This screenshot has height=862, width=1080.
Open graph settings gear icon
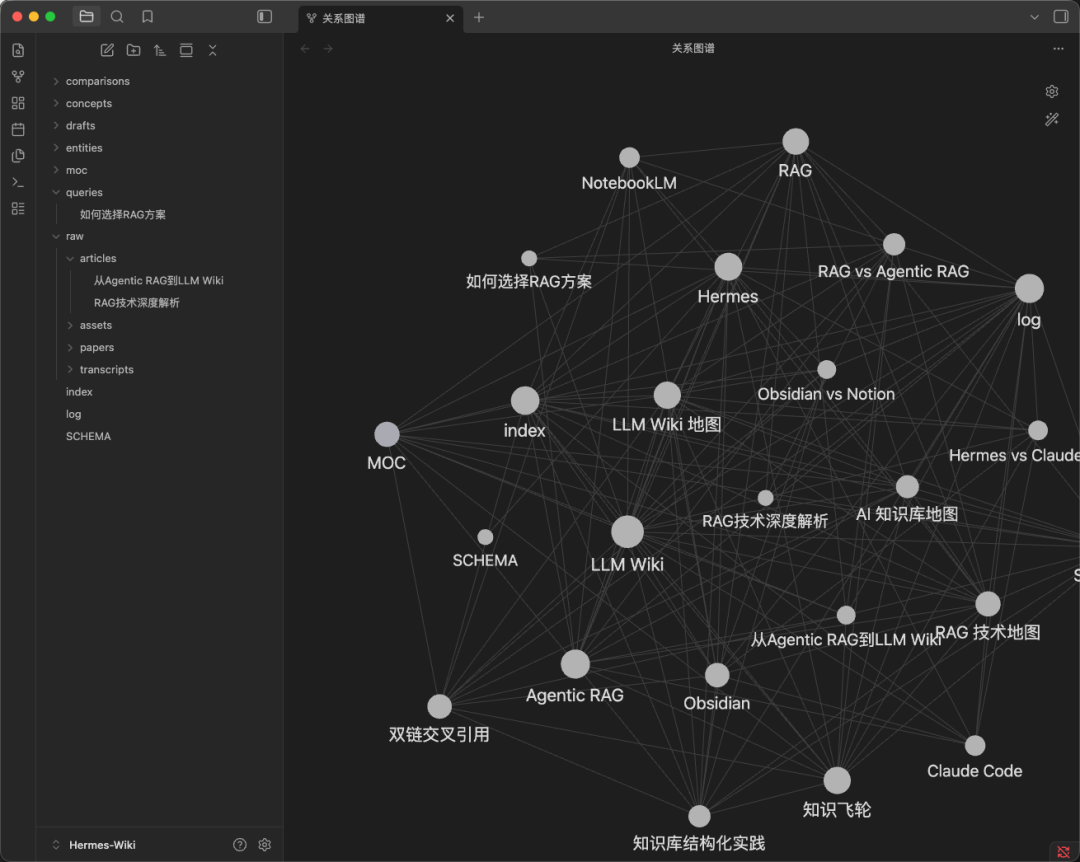point(1052,92)
